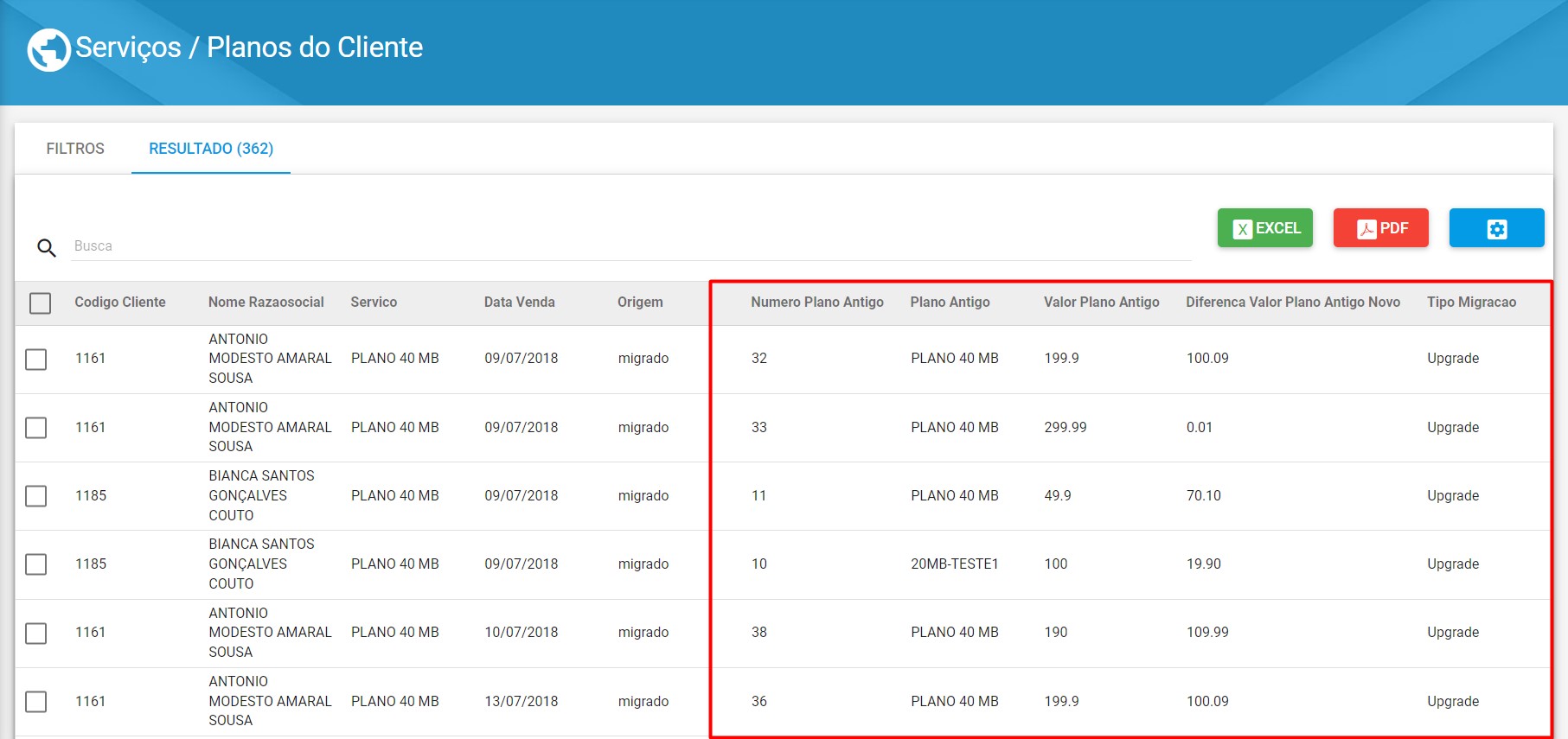
Task: Focus the Busca search field
Action: click(x=631, y=246)
